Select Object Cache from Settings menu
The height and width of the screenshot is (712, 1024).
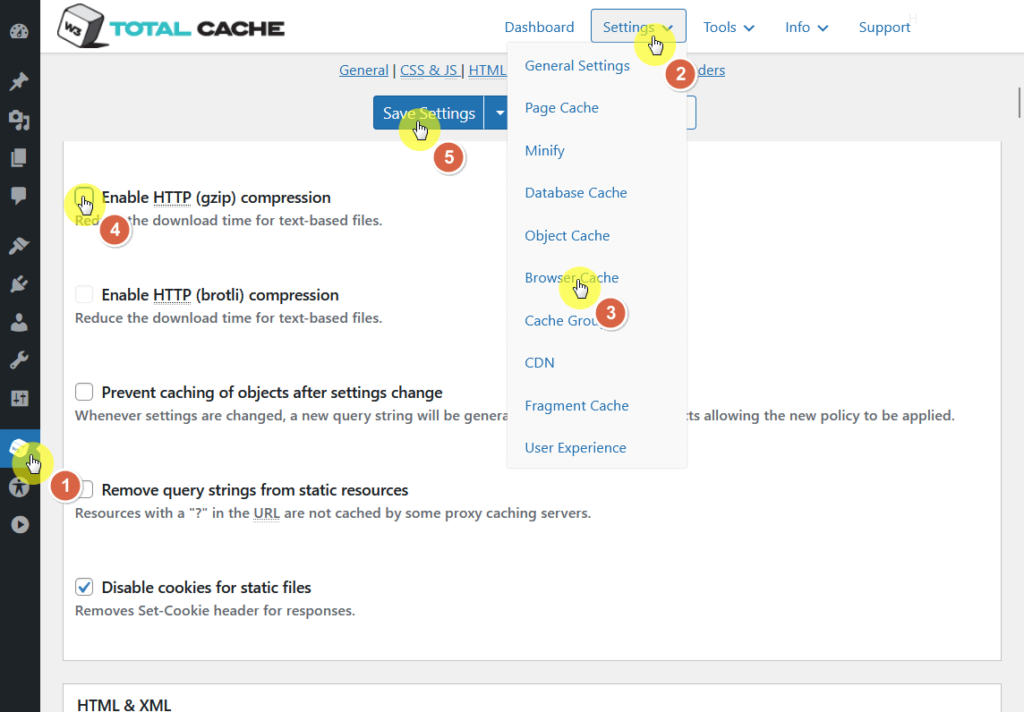click(567, 235)
